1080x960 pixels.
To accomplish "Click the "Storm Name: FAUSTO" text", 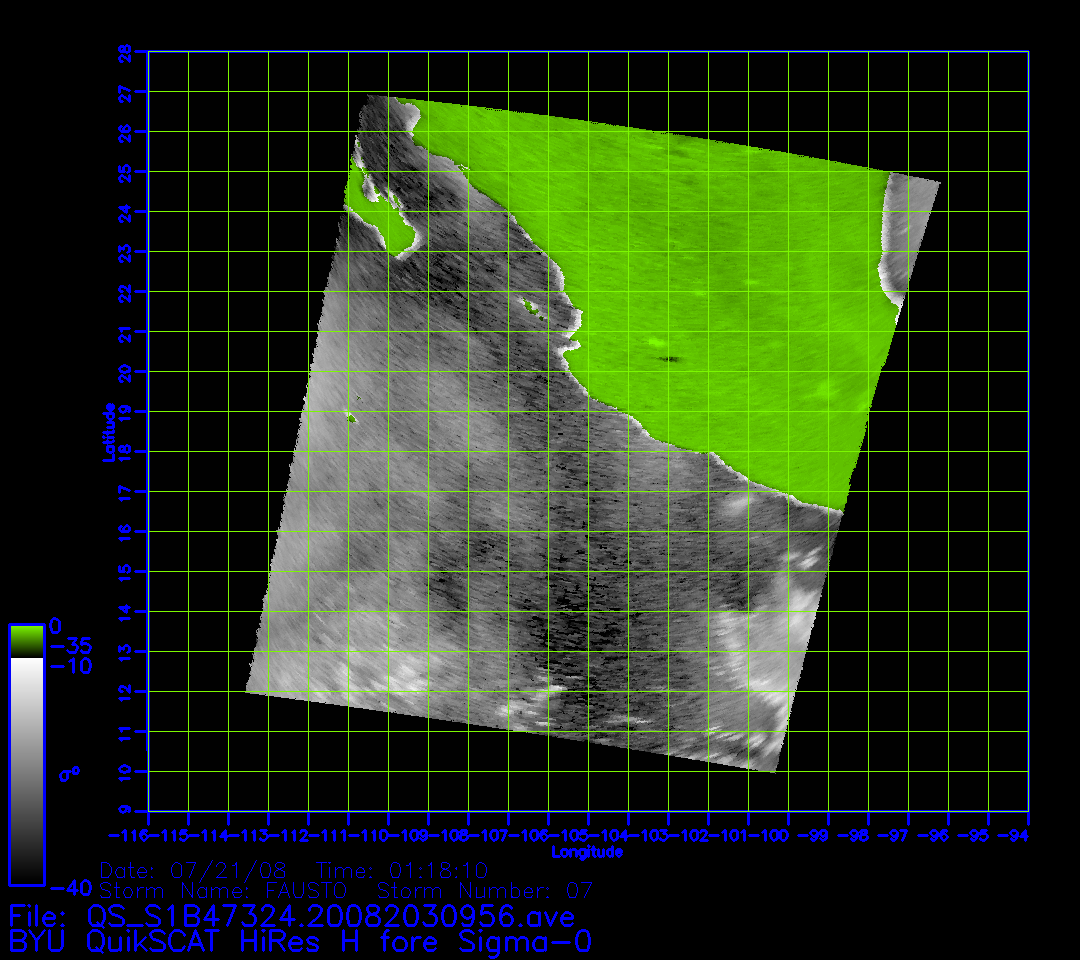I will tap(223, 889).
